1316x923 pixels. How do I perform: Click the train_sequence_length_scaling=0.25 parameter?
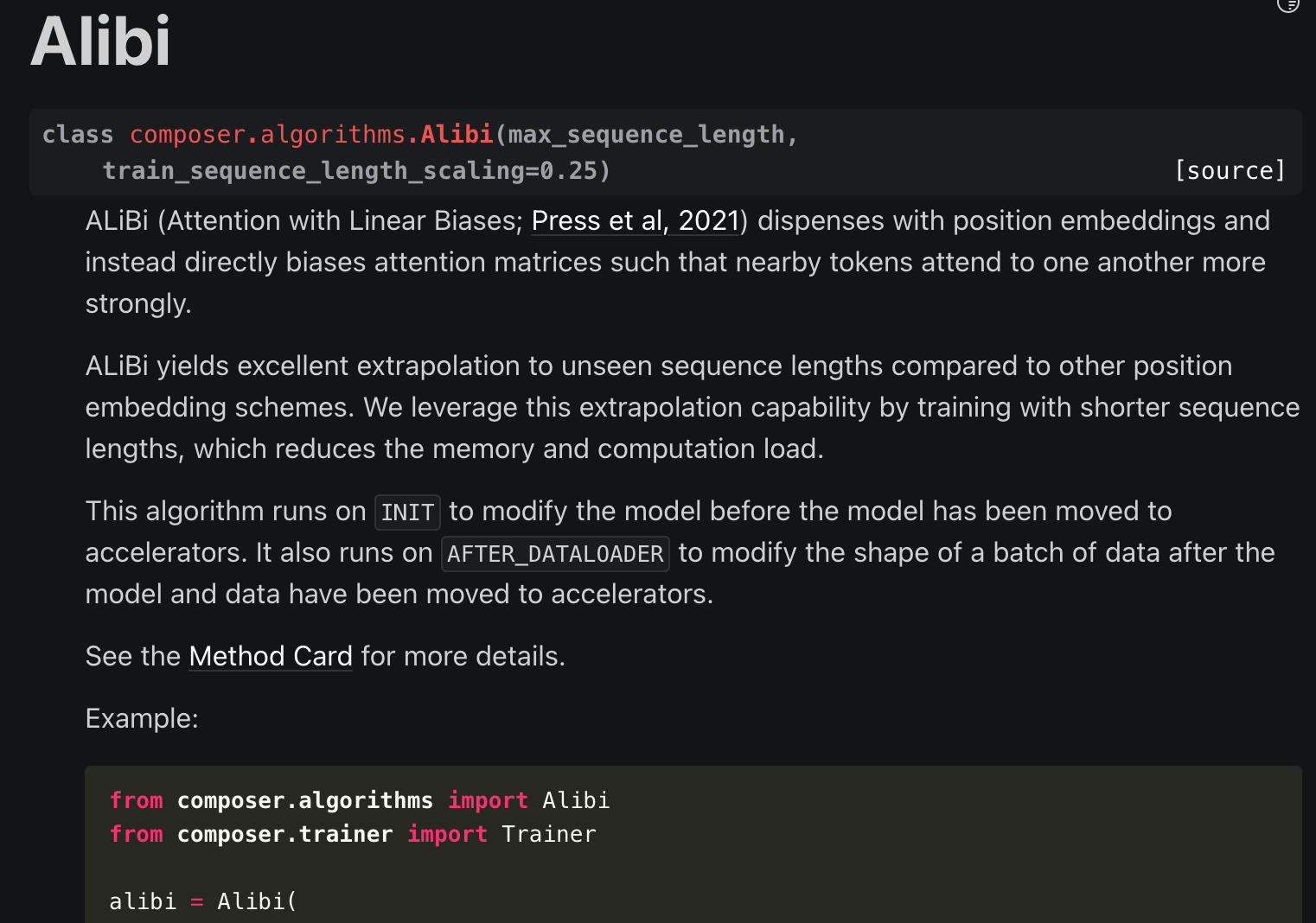[350, 171]
